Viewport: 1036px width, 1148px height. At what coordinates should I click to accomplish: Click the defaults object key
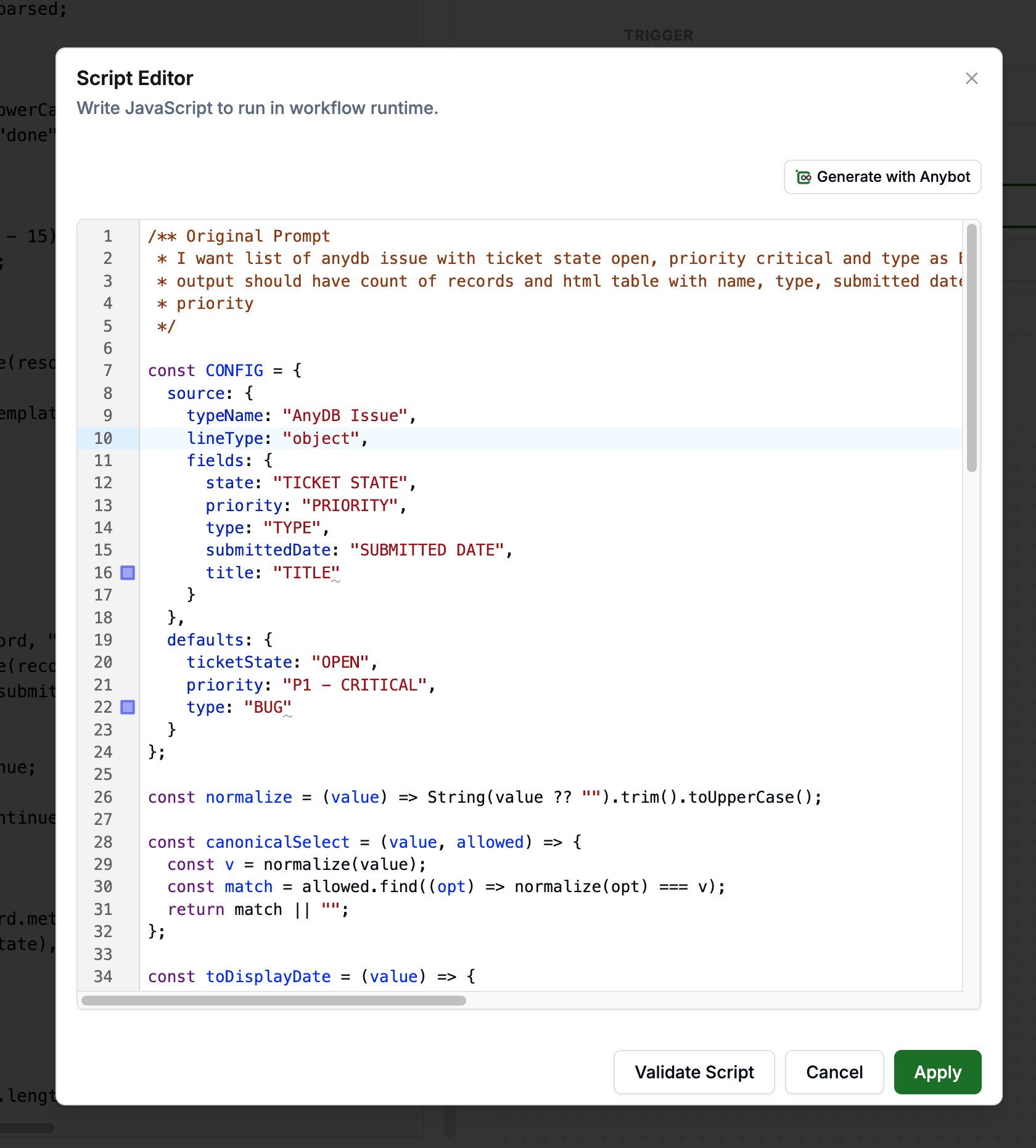(205, 640)
